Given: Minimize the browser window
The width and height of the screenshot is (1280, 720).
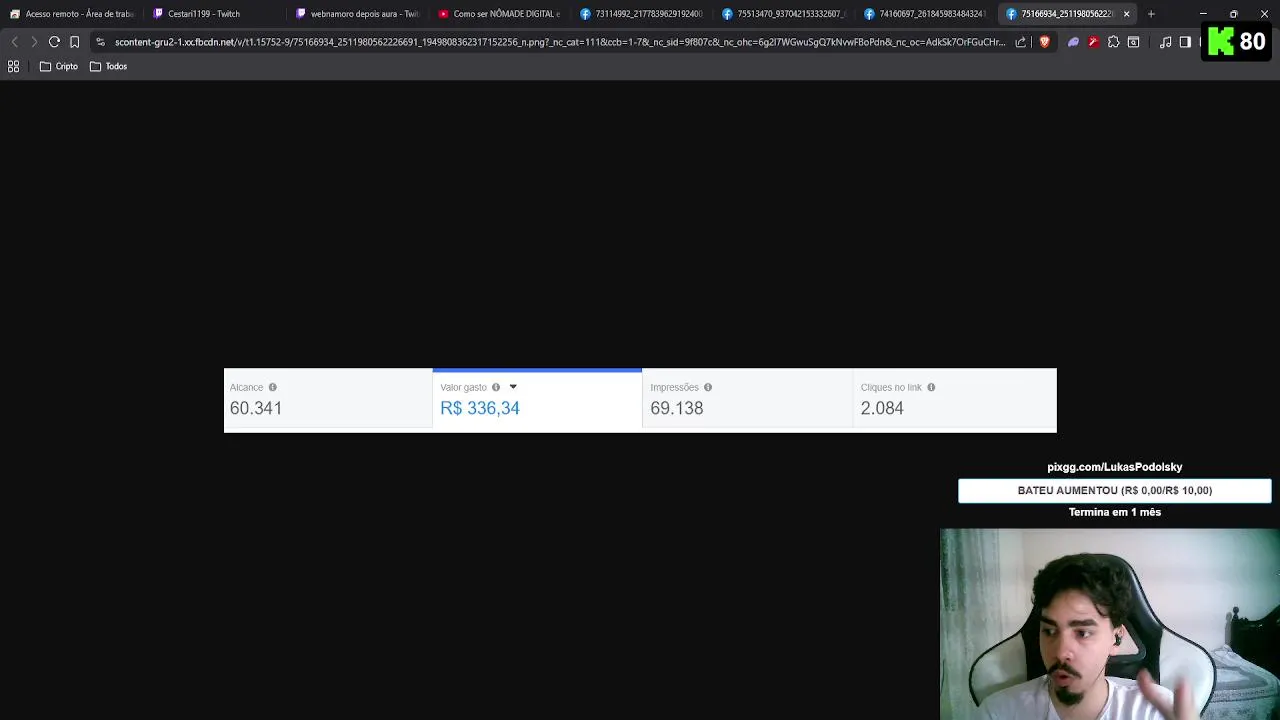Looking at the screenshot, I should pos(1203,14).
